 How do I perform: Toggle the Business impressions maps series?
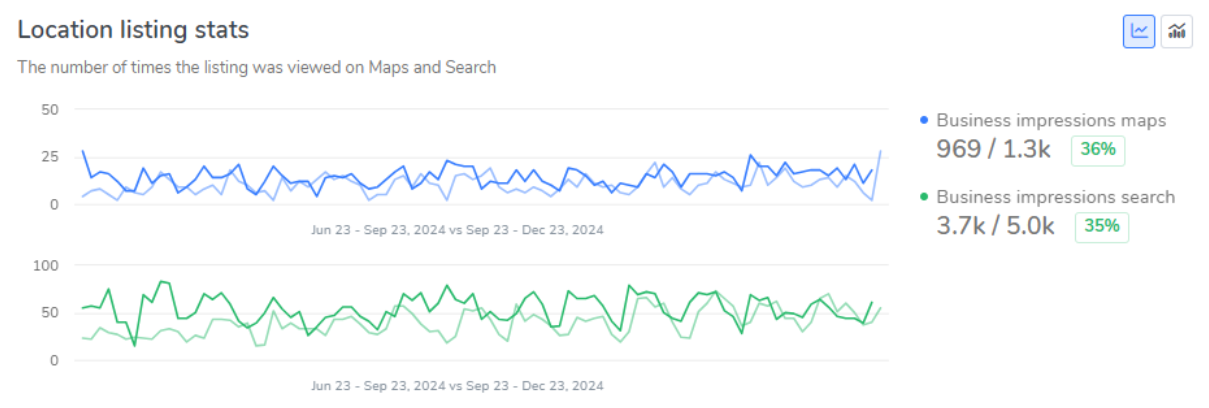pos(1050,121)
